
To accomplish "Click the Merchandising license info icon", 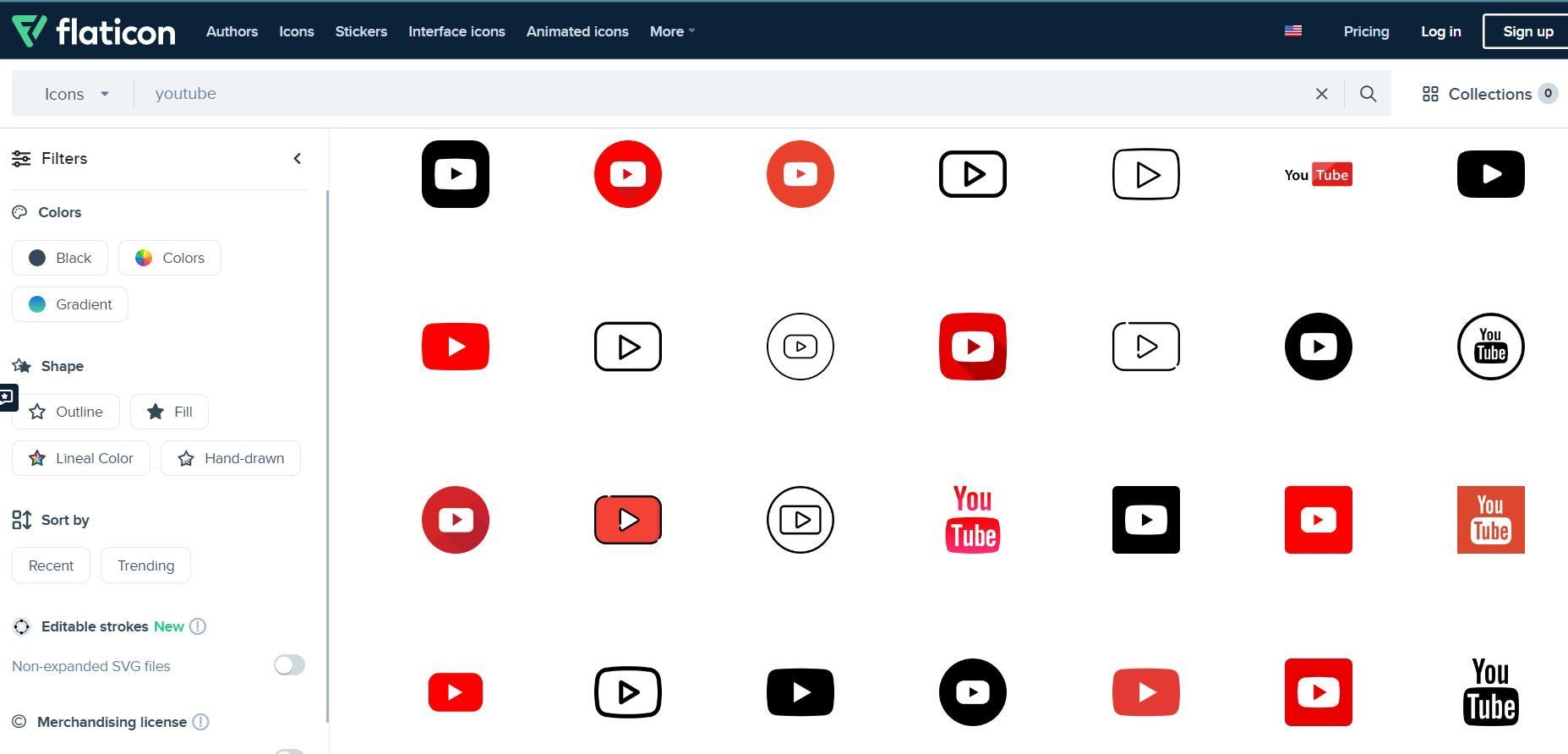I will coord(200,722).
